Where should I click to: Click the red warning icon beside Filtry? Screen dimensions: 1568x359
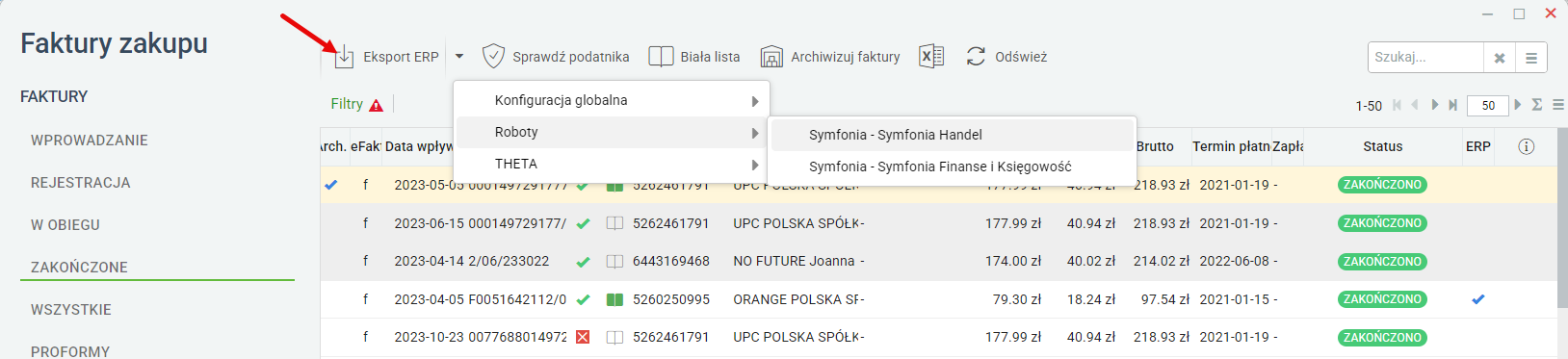pyautogui.click(x=376, y=105)
